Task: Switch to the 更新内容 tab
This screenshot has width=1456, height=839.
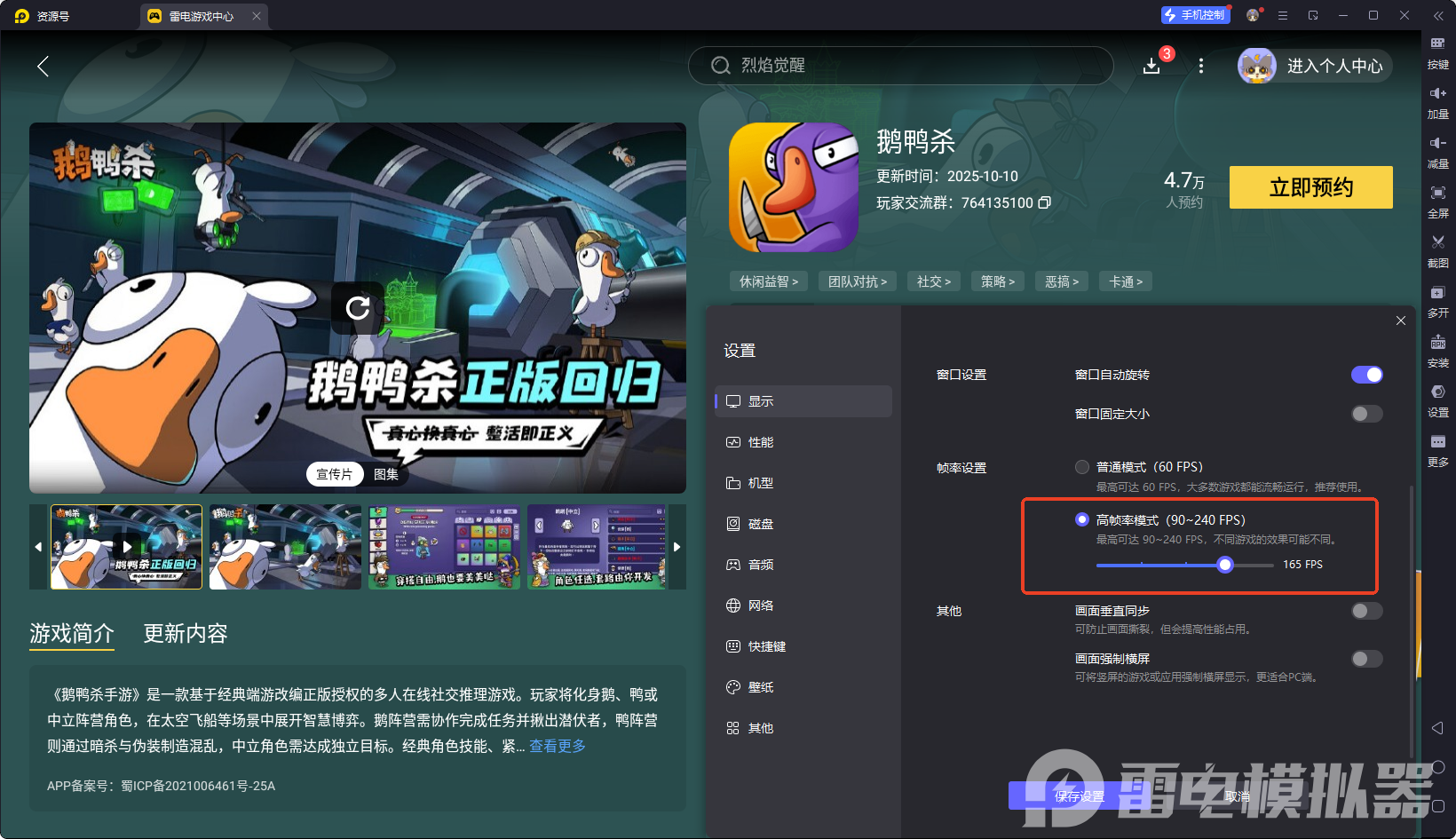Action: click(185, 633)
